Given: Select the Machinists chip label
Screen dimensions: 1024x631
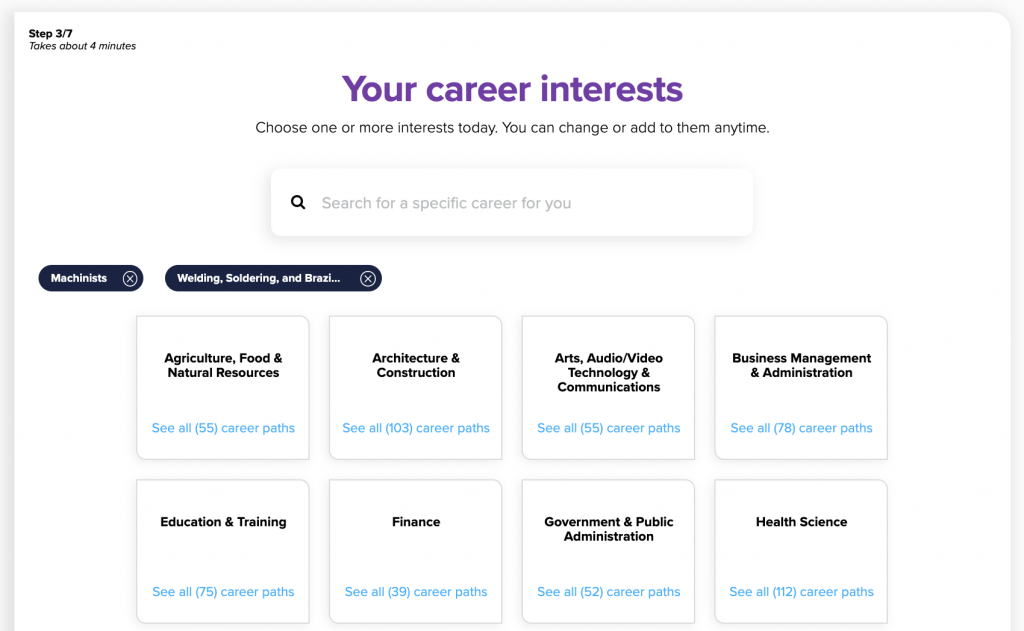Looking at the screenshot, I should [x=79, y=278].
